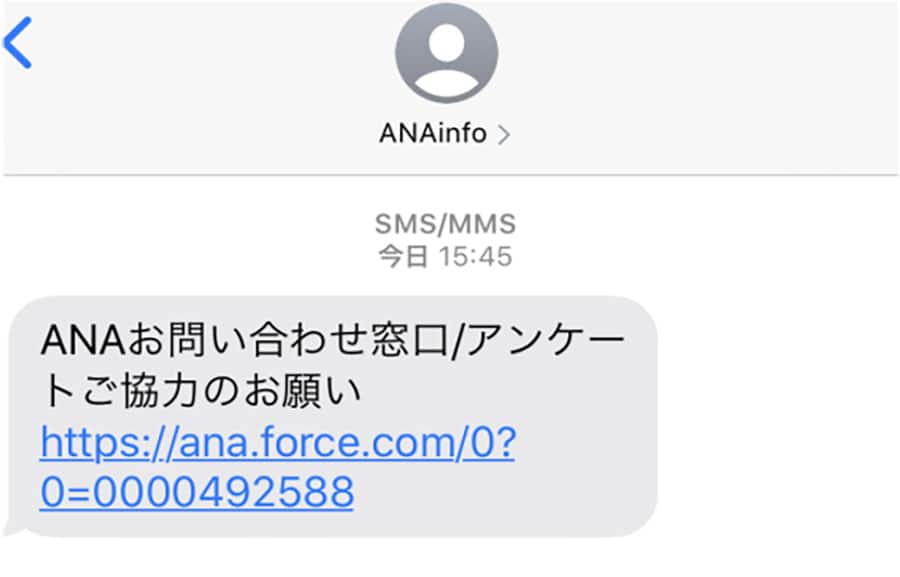The height and width of the screenshot is (577, 900).
Task: Open the gray contact avatar
Action: [446, 53]
